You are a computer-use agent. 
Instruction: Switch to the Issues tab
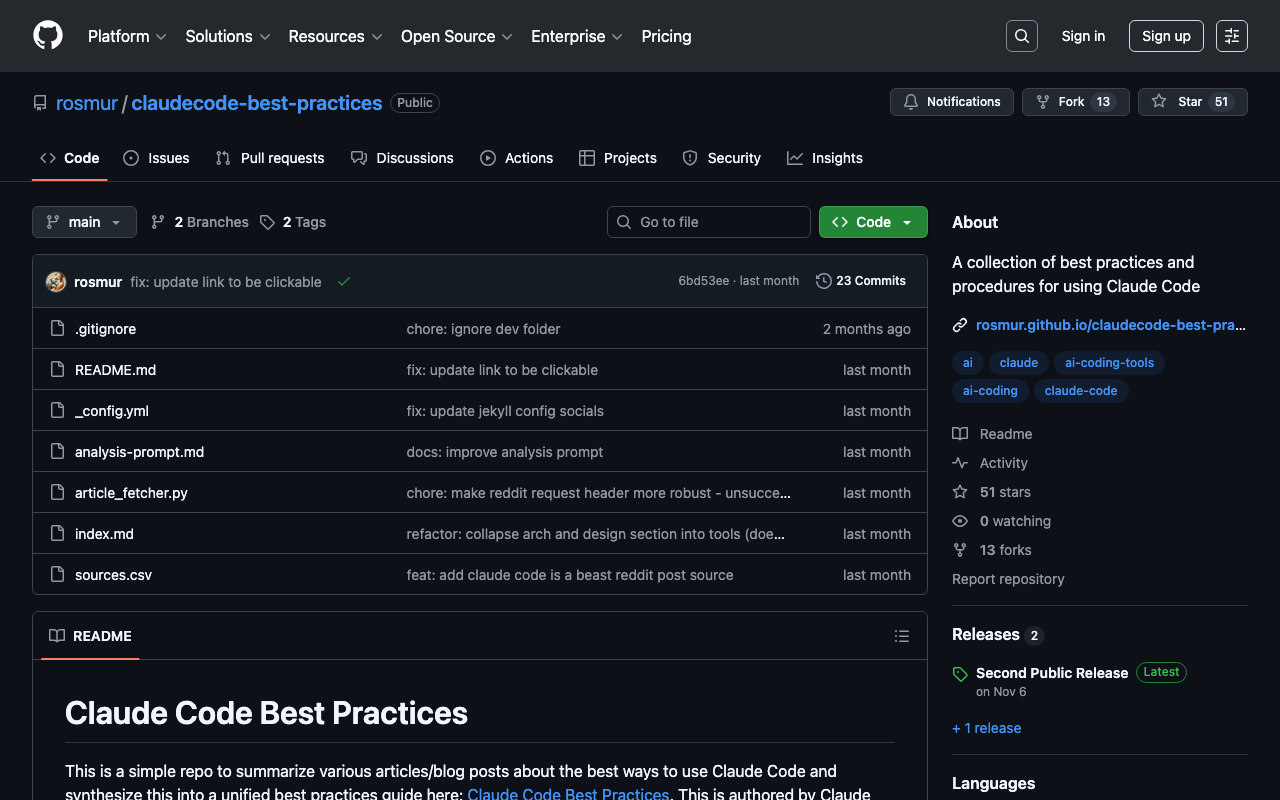coord(156,158)
